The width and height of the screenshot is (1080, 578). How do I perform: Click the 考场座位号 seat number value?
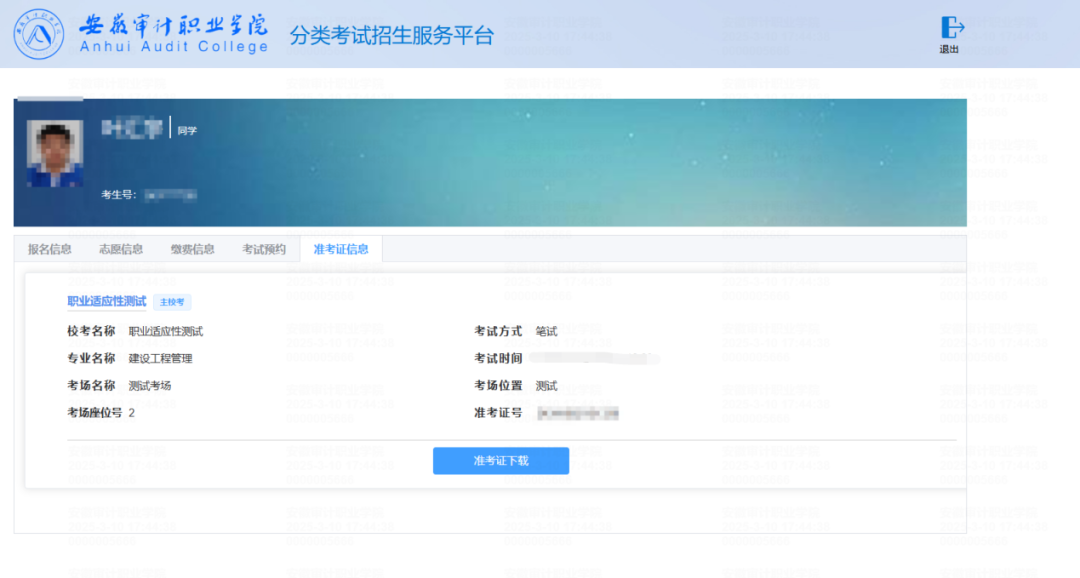coord(131,413)
